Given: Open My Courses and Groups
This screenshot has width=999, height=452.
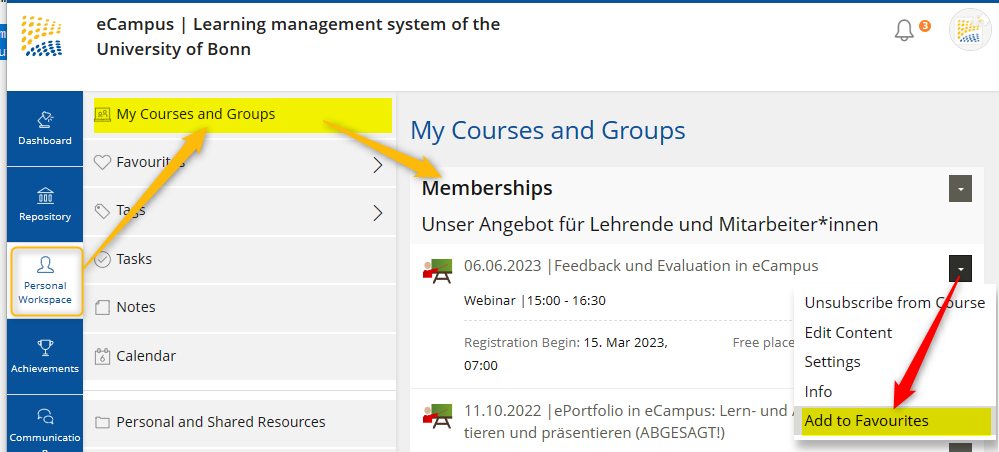Looking at the screenshot, I should [x=195, y=114].
